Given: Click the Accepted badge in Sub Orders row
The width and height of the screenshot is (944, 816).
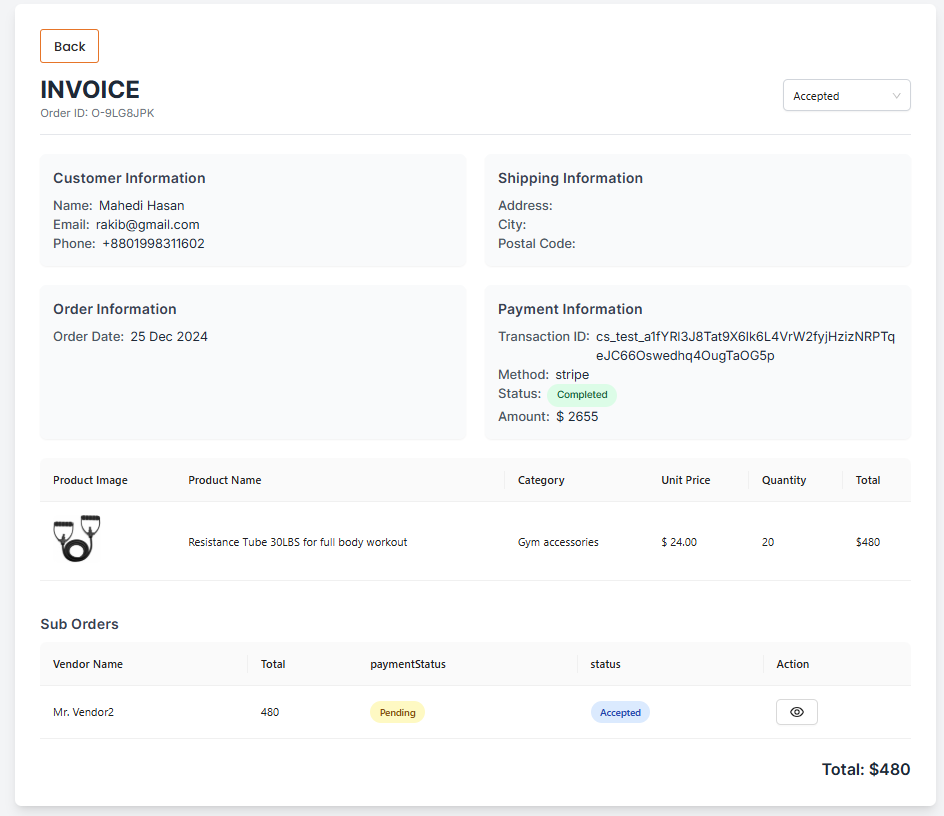Looking at the screenshot, I should pos(620,713).
